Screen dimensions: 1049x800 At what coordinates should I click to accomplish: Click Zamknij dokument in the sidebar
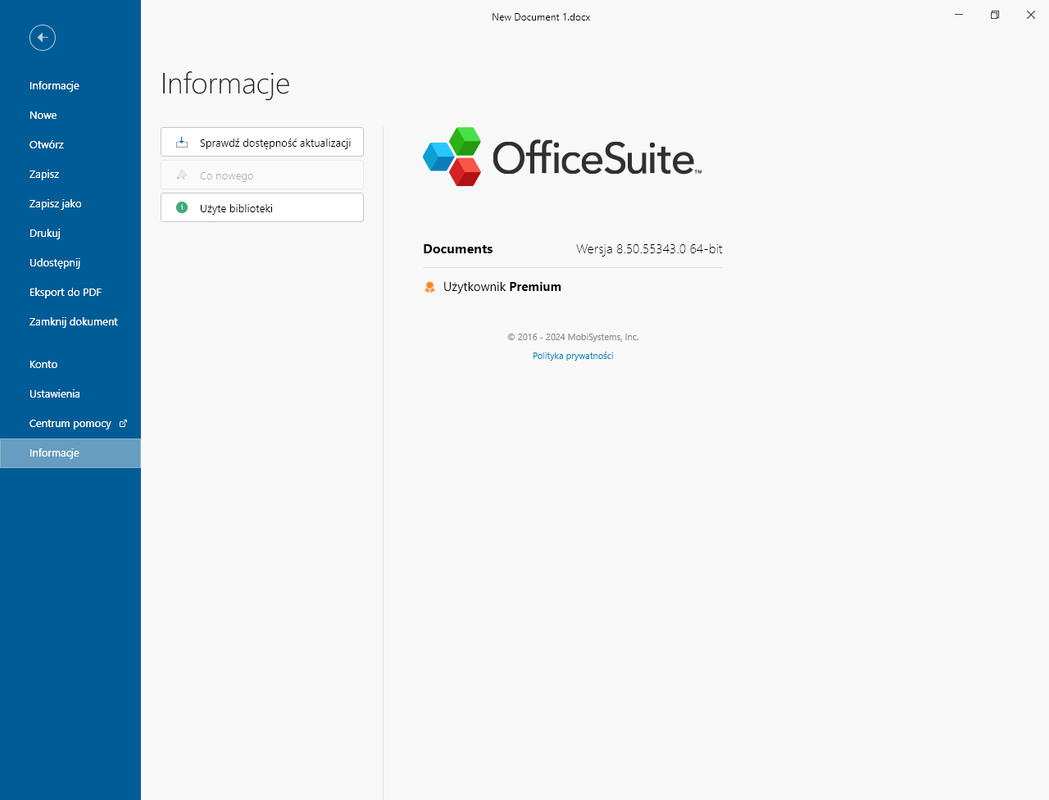pos(70,321)
